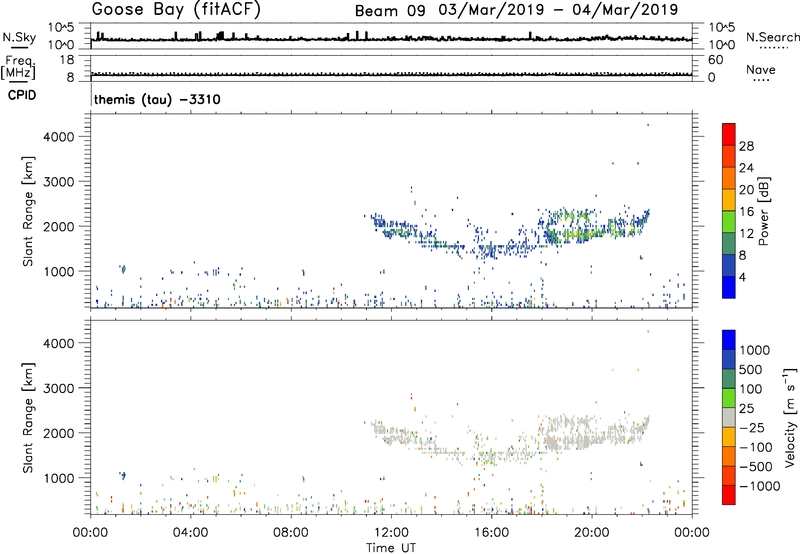Click the "Time UT" x-axis title
Image resolution: width=800 pixels, height=554 pixels.
coord(391,548)
